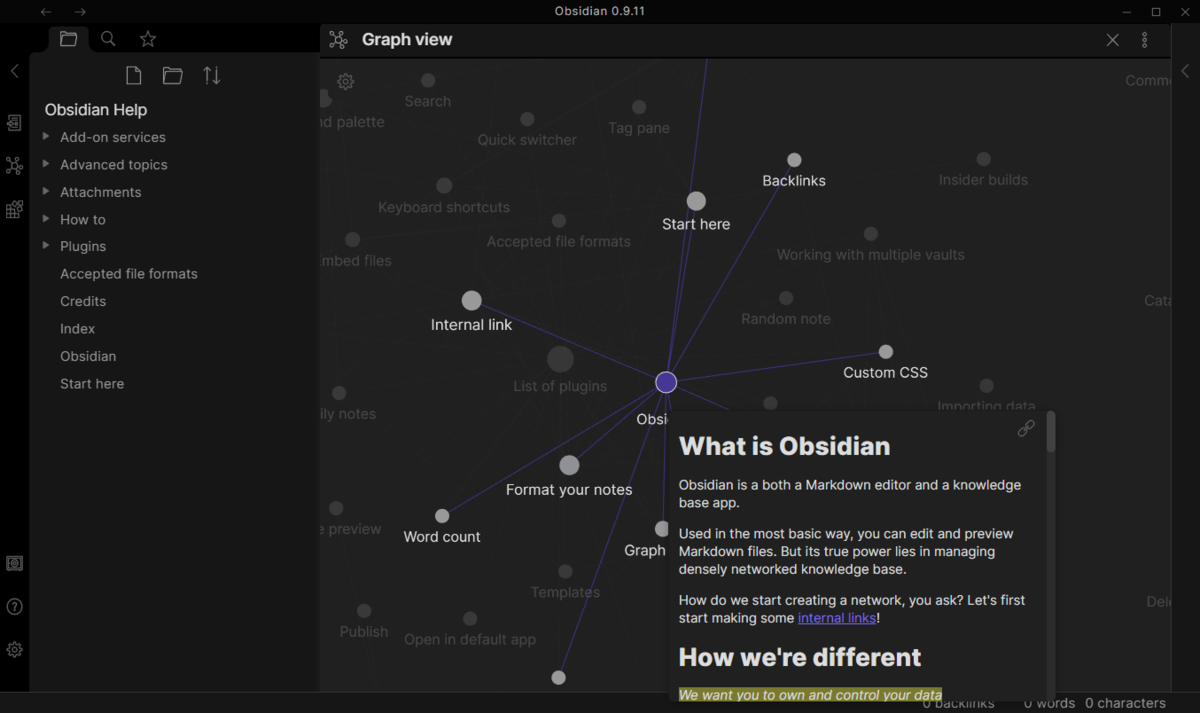Select the Publish graph node
This screenshot has width=1200, height=713.
point(364,611)
